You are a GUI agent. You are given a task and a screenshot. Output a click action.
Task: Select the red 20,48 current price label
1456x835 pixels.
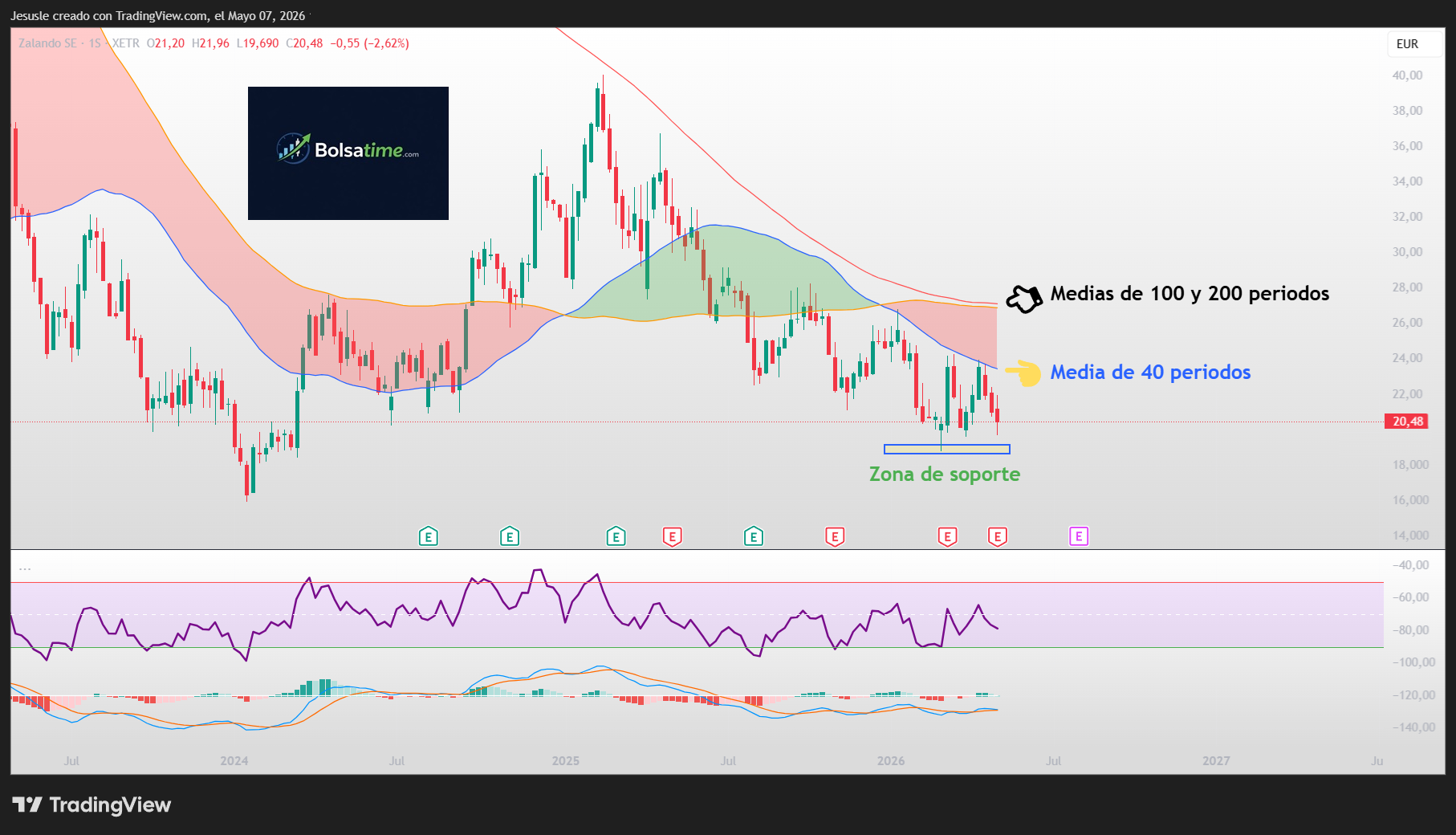tap(1406, 422)
